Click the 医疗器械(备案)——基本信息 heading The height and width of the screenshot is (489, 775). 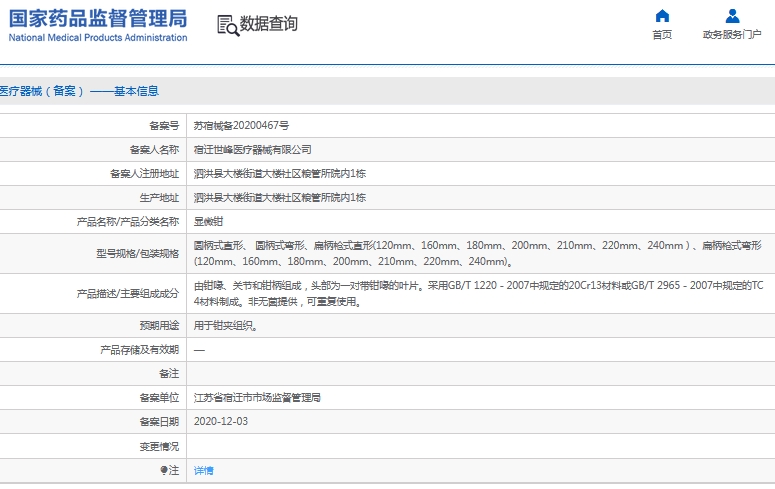(x=79, y=91)
